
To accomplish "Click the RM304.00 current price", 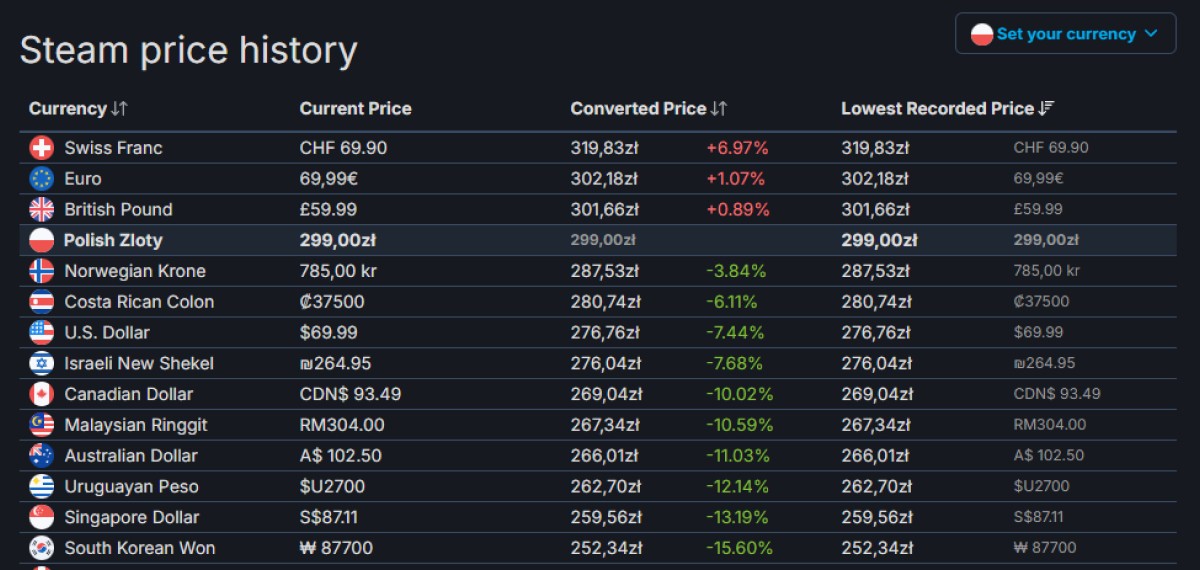I will (x=342, y=425).
